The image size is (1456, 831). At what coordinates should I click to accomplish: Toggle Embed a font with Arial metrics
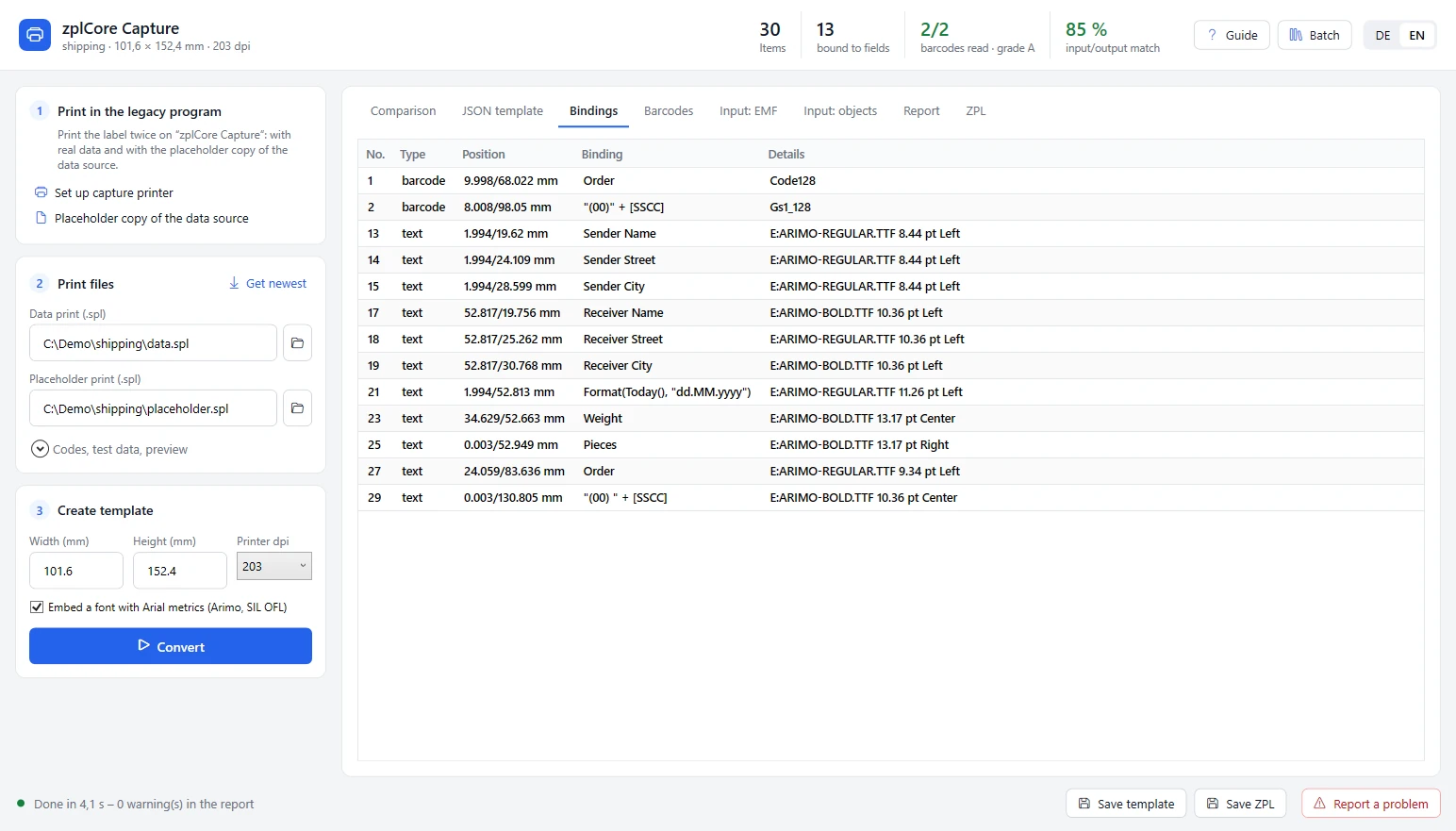click(x=37, y=607)
